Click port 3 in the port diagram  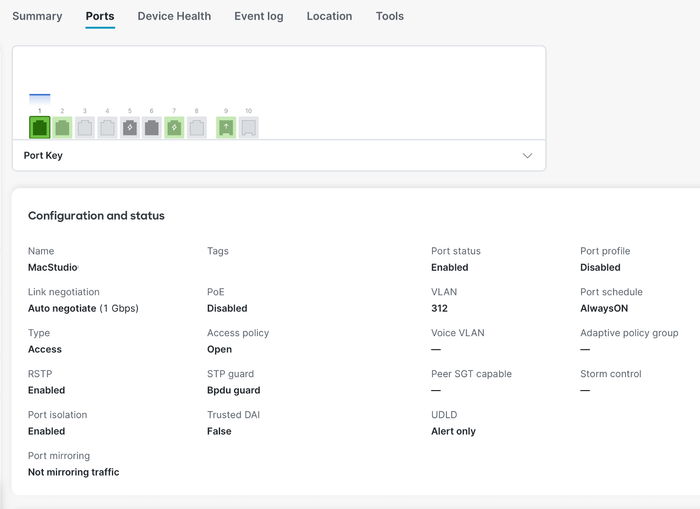click(85, 127)
